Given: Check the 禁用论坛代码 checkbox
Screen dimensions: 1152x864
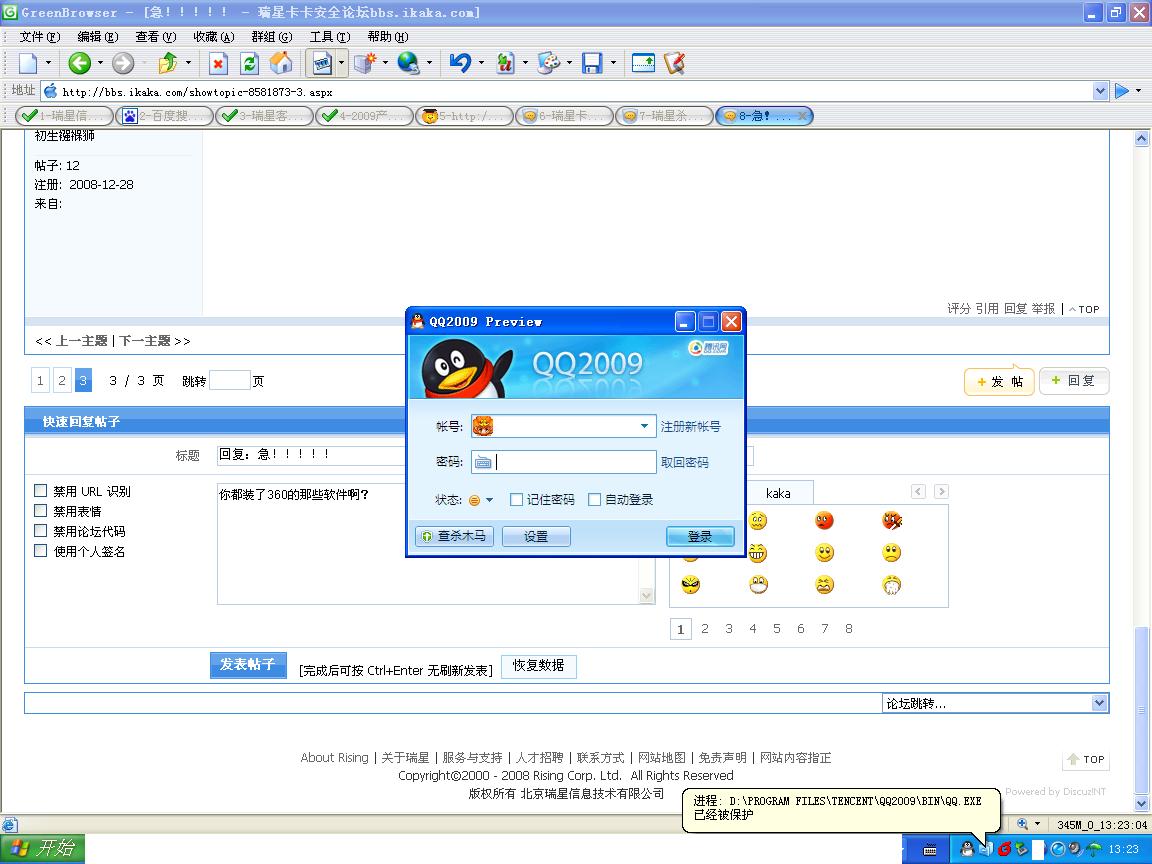Looking at the screenshot, I should pos(40,530).
